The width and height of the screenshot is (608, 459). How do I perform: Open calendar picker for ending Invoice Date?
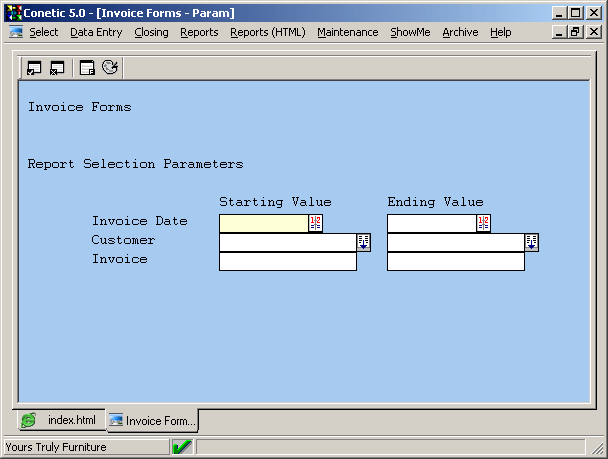point(484,223)
